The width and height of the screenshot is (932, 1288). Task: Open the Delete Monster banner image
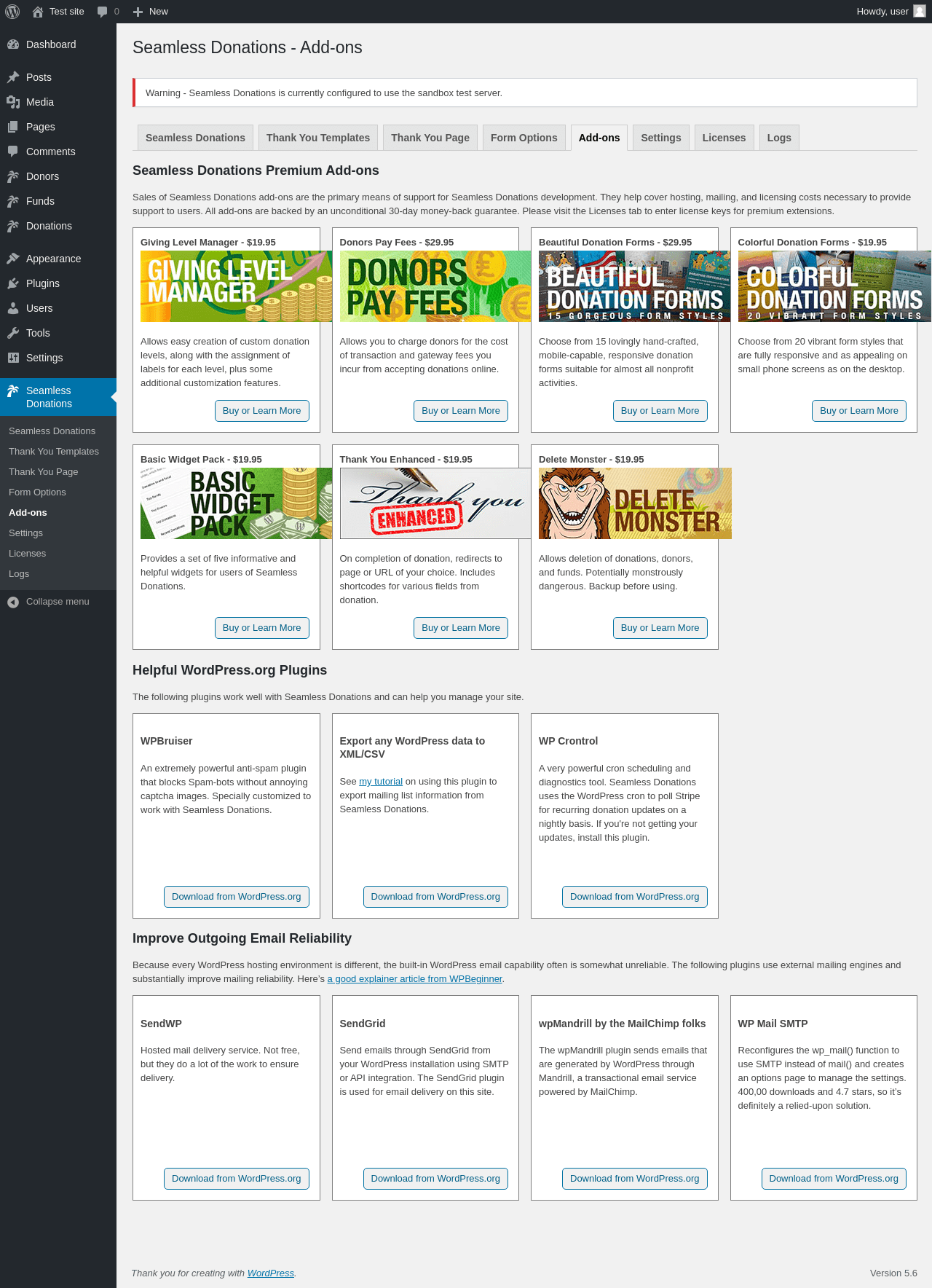tap(635, 503)
